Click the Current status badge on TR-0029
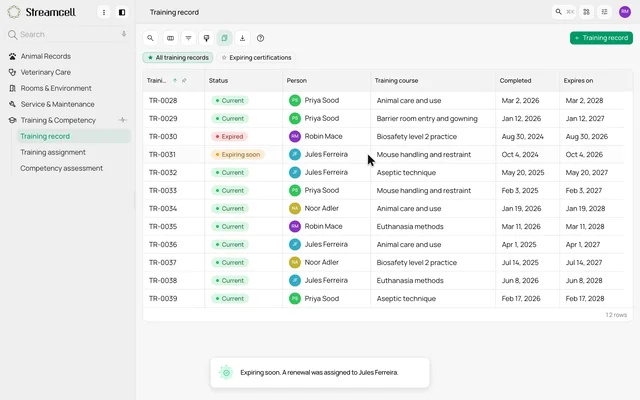Screen dimensions: 640x400 (230, 118)
